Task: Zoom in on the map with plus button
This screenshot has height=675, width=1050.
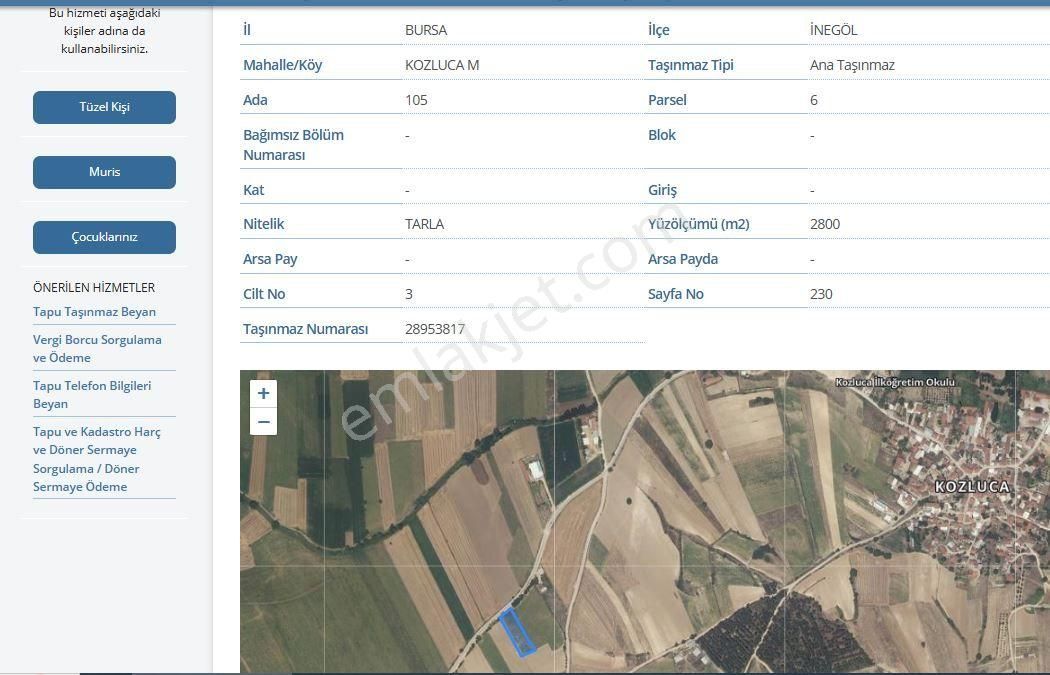Action: coord(263,394)
